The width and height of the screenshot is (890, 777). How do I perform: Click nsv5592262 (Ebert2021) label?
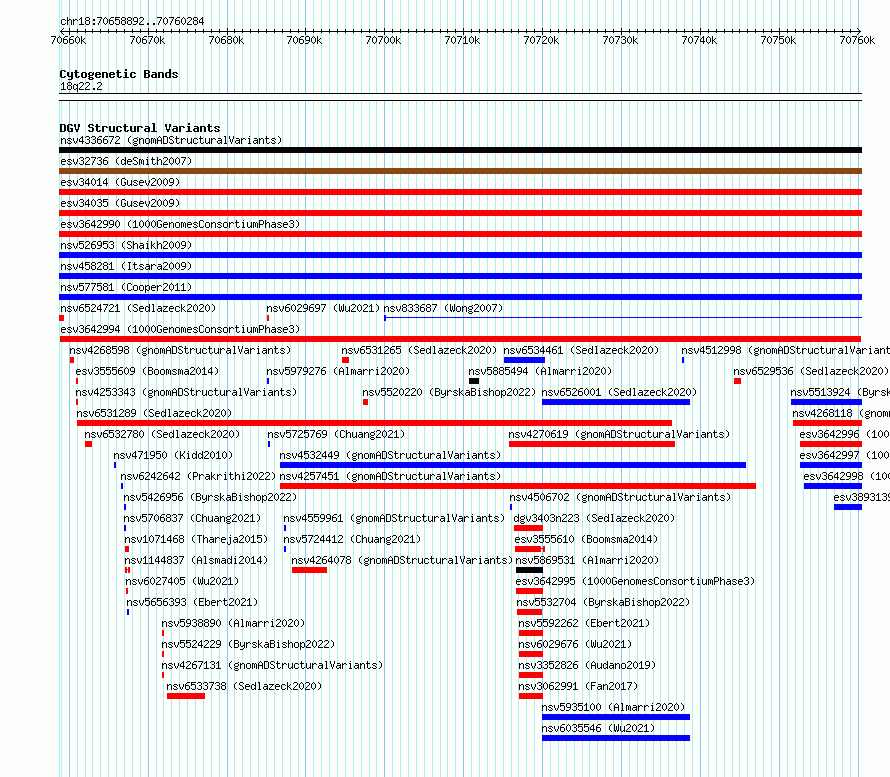click(x=584, y=623)
